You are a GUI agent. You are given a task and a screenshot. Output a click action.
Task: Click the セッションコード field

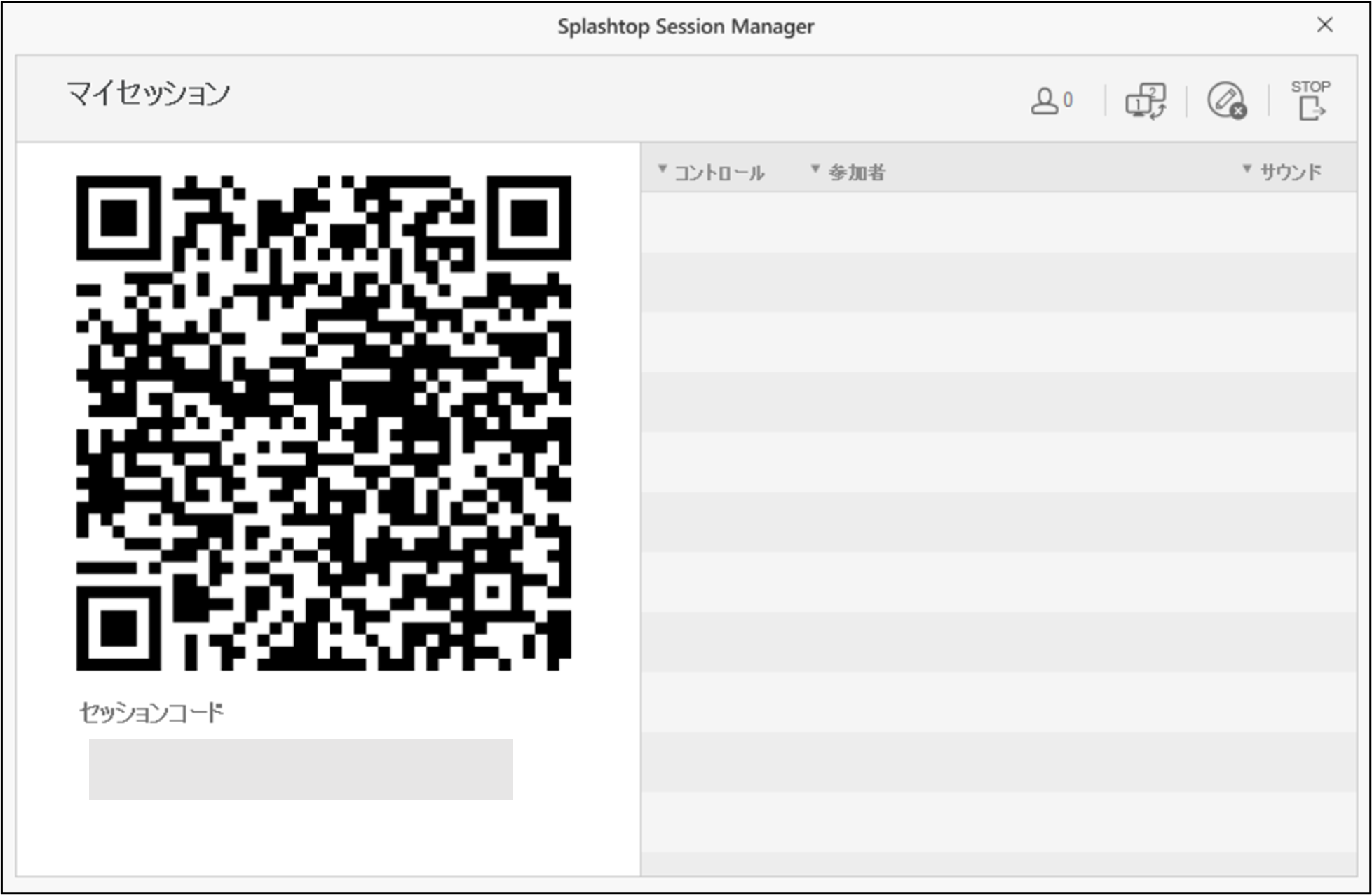click(301, 769)
